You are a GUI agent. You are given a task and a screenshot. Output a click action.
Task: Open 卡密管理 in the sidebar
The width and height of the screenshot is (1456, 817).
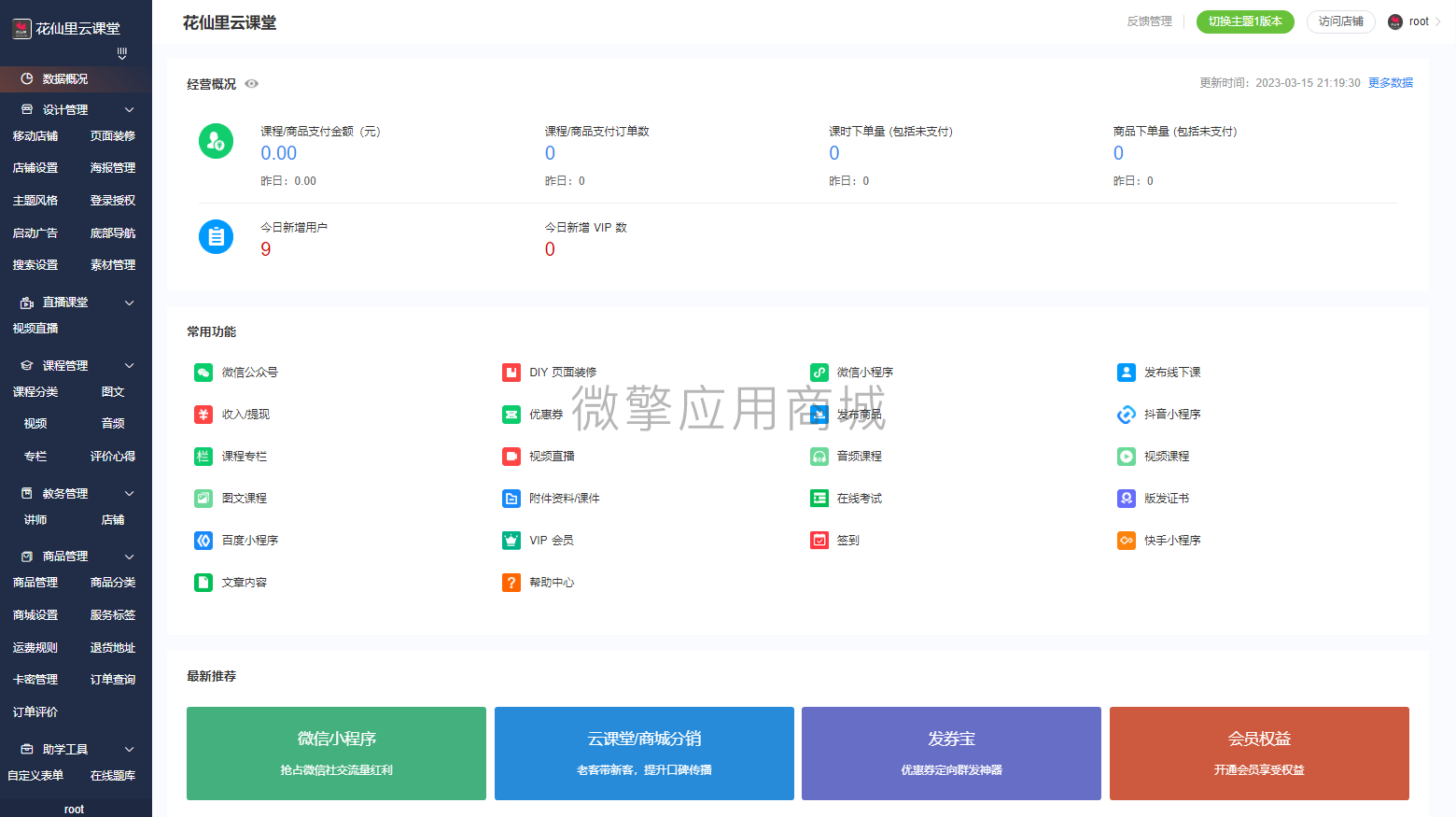click(x=35, y=680)
